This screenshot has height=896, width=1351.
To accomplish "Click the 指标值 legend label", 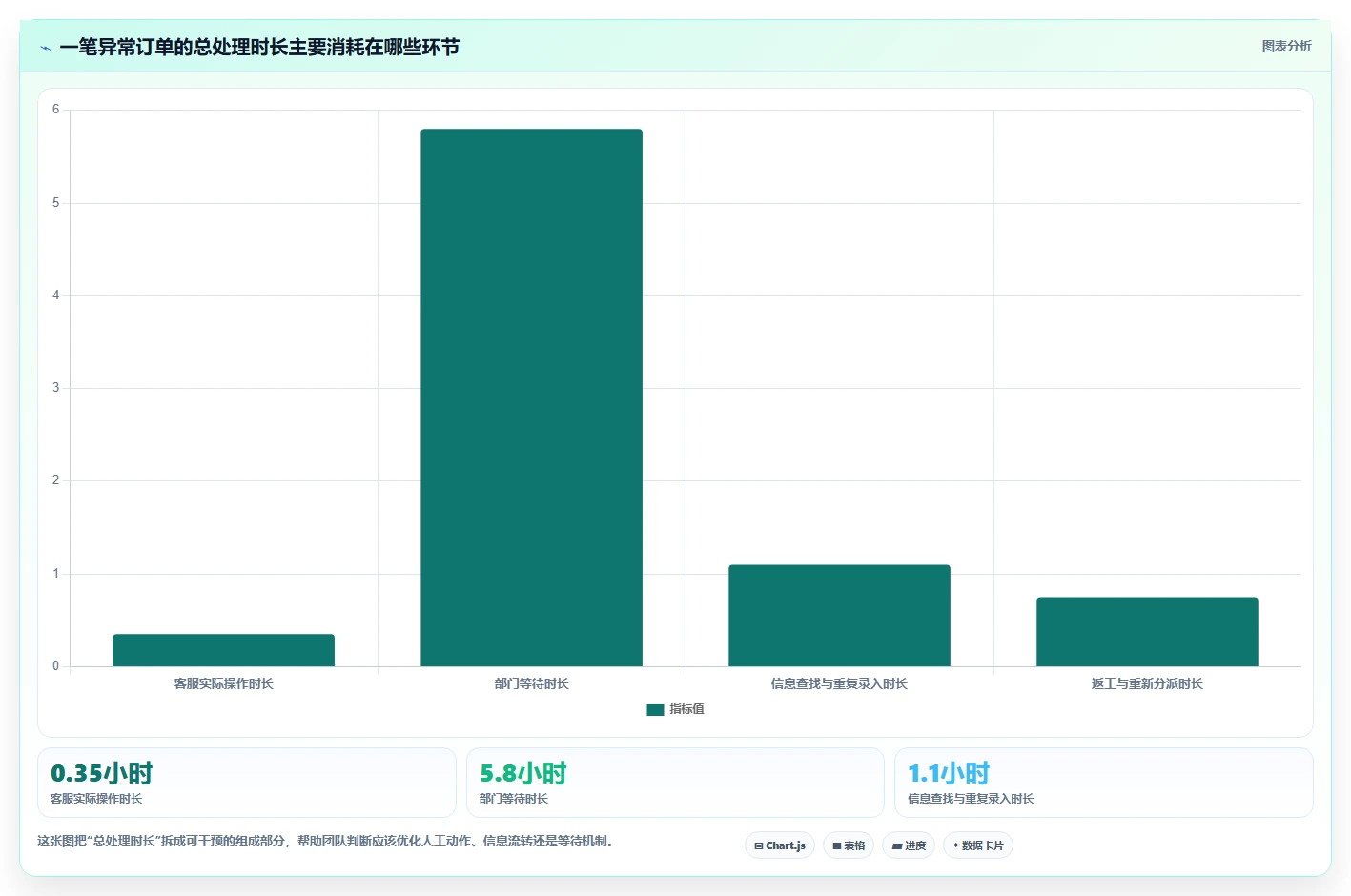I will click(686, 709).
